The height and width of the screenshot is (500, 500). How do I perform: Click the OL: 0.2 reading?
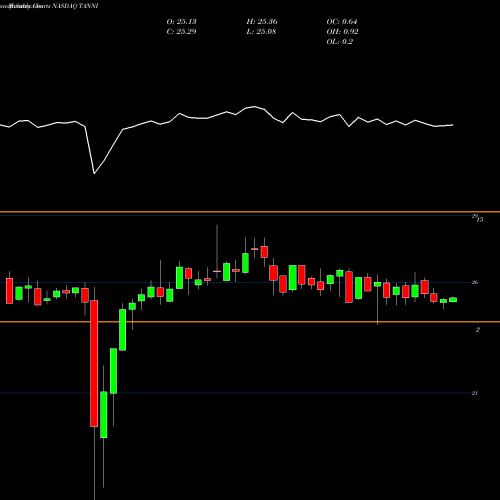[339, 42]
